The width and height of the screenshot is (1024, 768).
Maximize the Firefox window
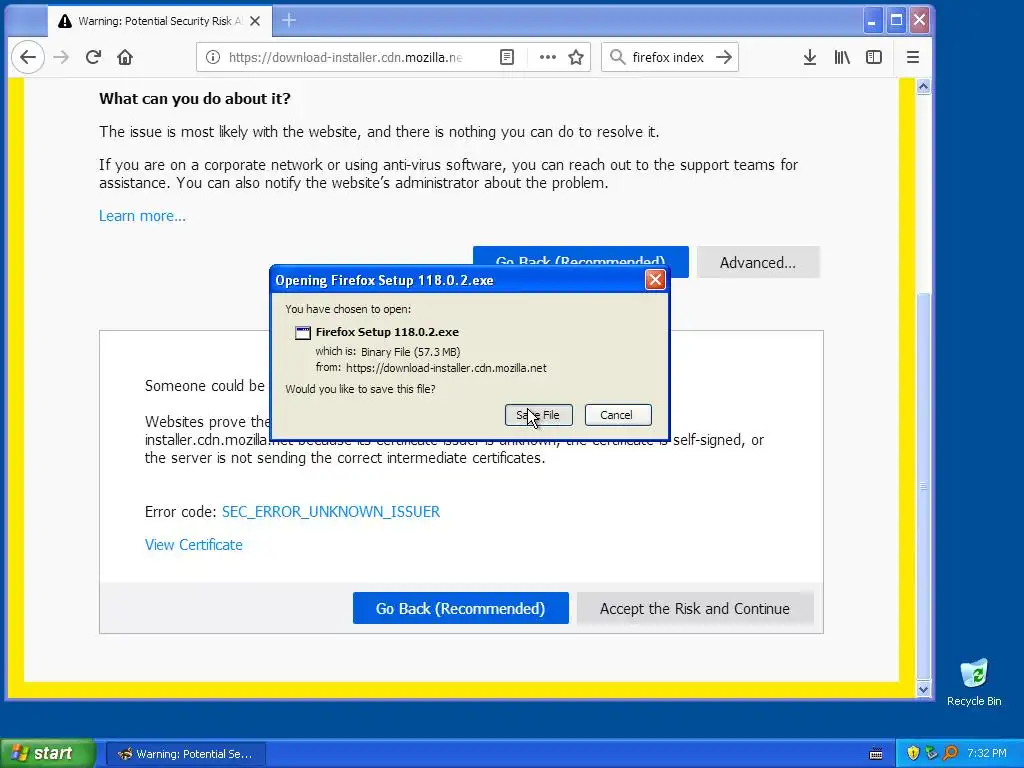coord(896,21)
